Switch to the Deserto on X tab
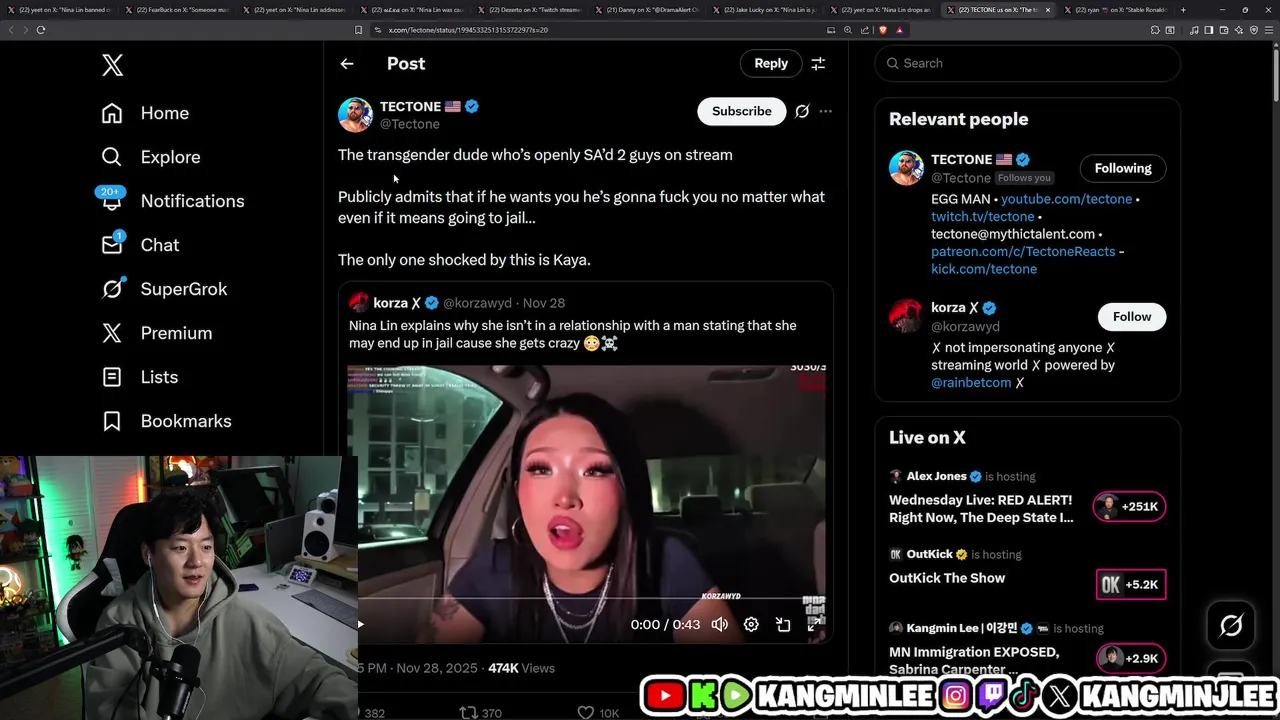 [x=527, y=10]
